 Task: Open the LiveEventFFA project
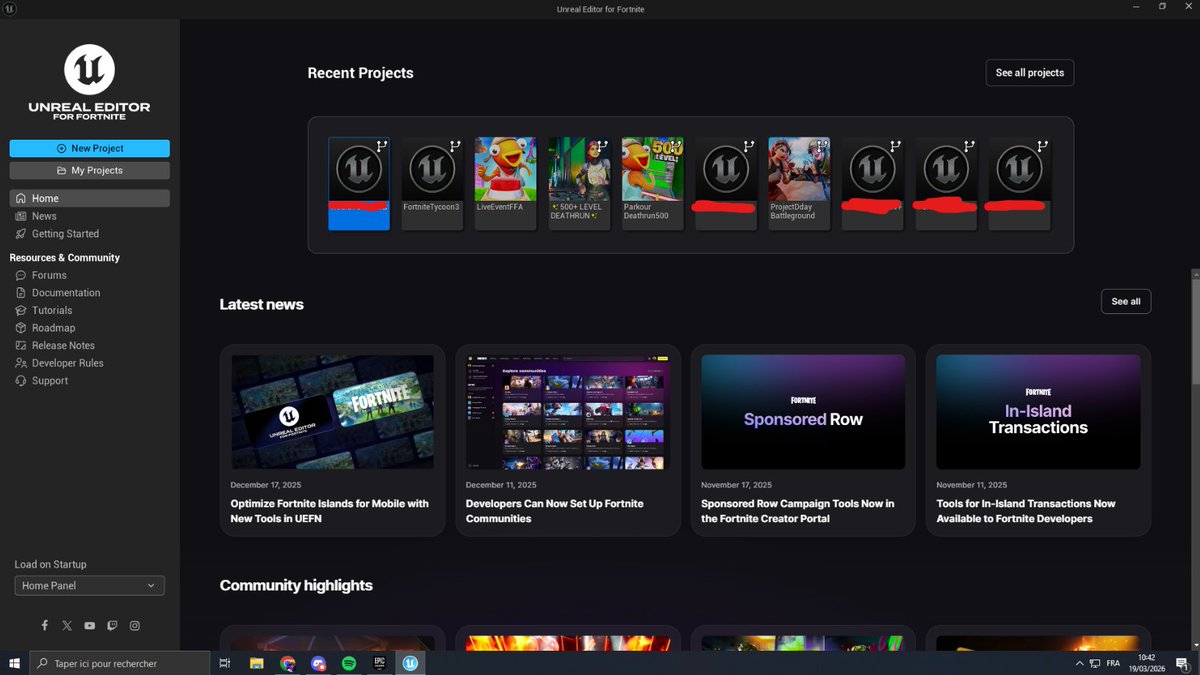[505, 184]
